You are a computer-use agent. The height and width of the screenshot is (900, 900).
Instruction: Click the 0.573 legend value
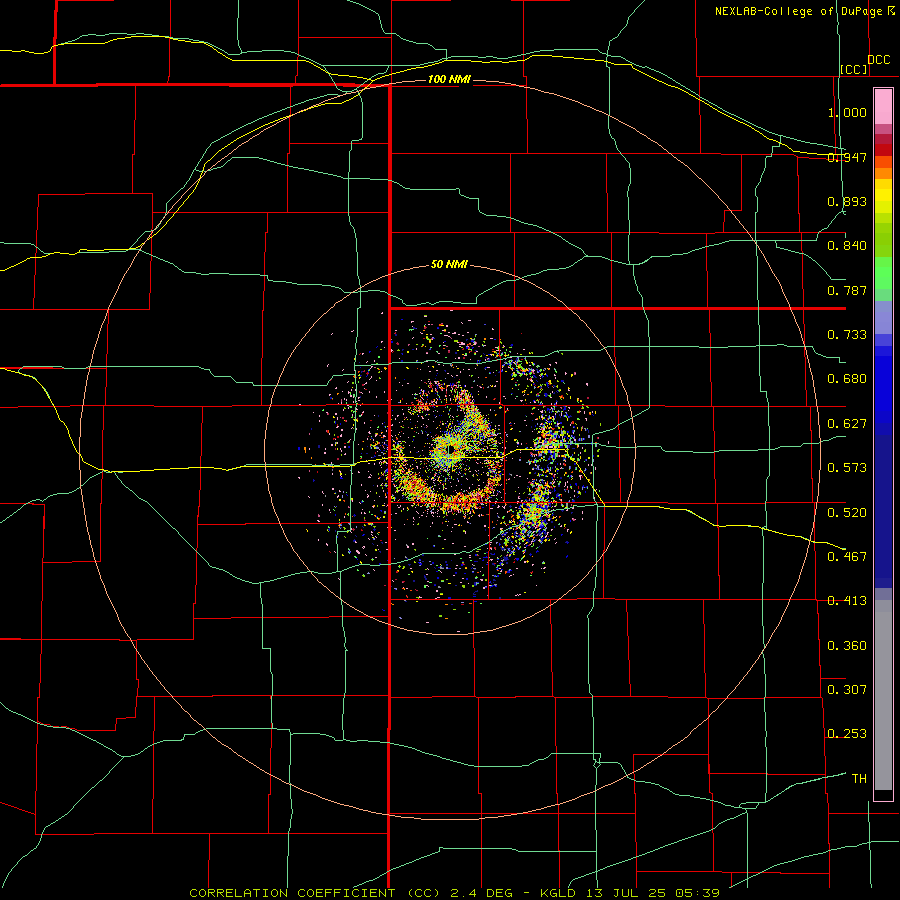pos(847,468)
